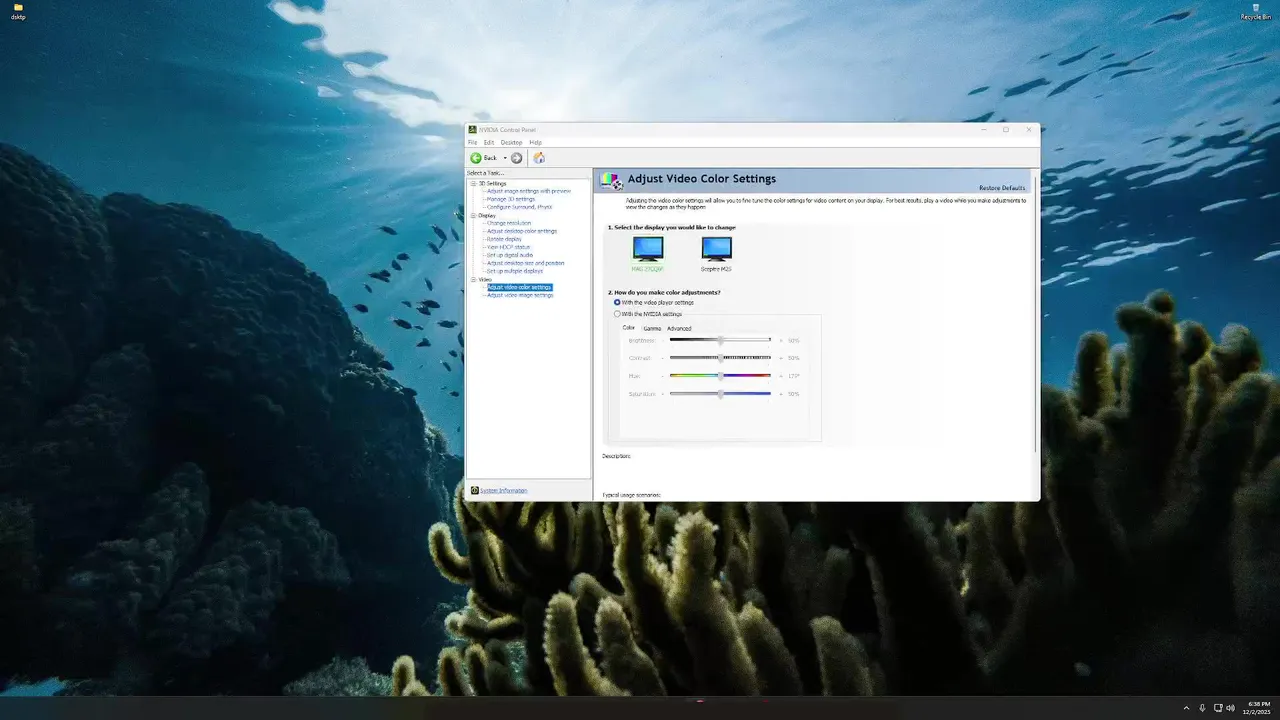
Task: Select 'With the video player settings' radio
Action: click(617, 302)
